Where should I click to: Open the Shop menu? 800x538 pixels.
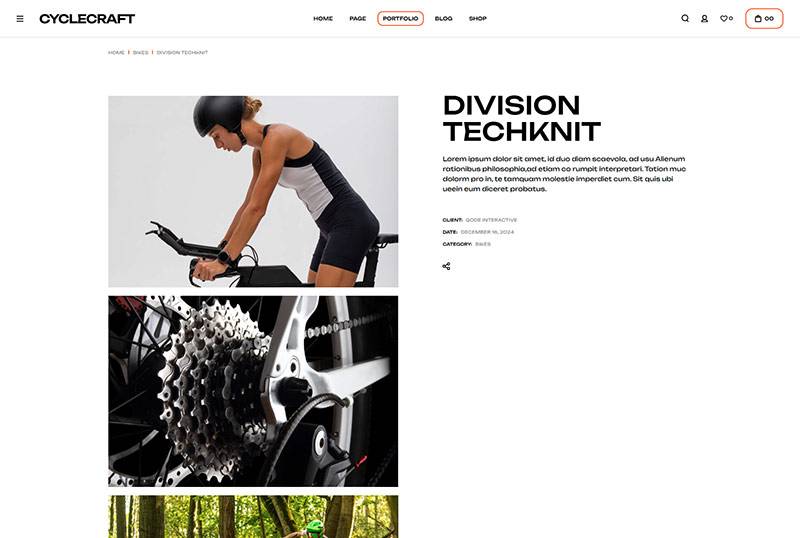[x=478, y=18]
